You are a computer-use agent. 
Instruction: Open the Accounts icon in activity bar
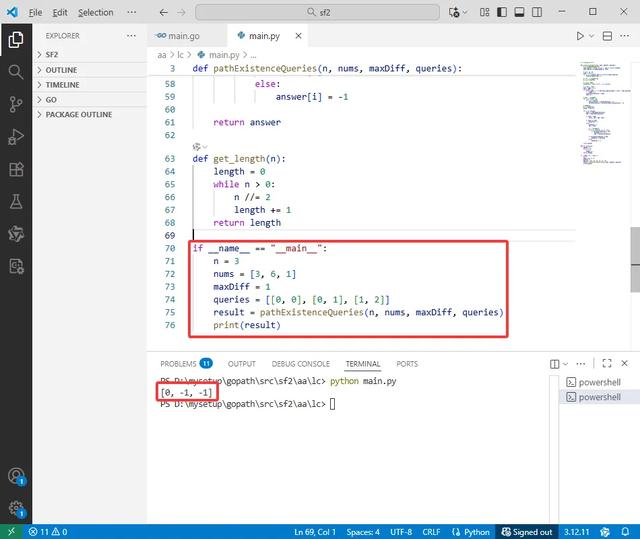(x=16, y=477)
